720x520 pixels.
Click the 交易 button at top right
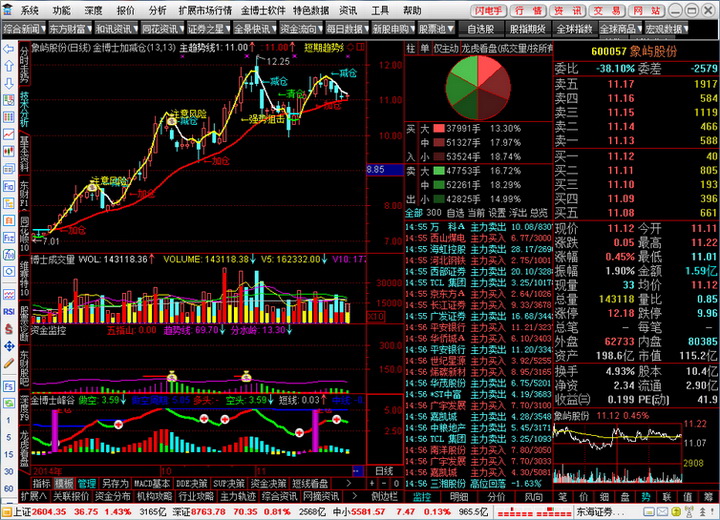607,11
